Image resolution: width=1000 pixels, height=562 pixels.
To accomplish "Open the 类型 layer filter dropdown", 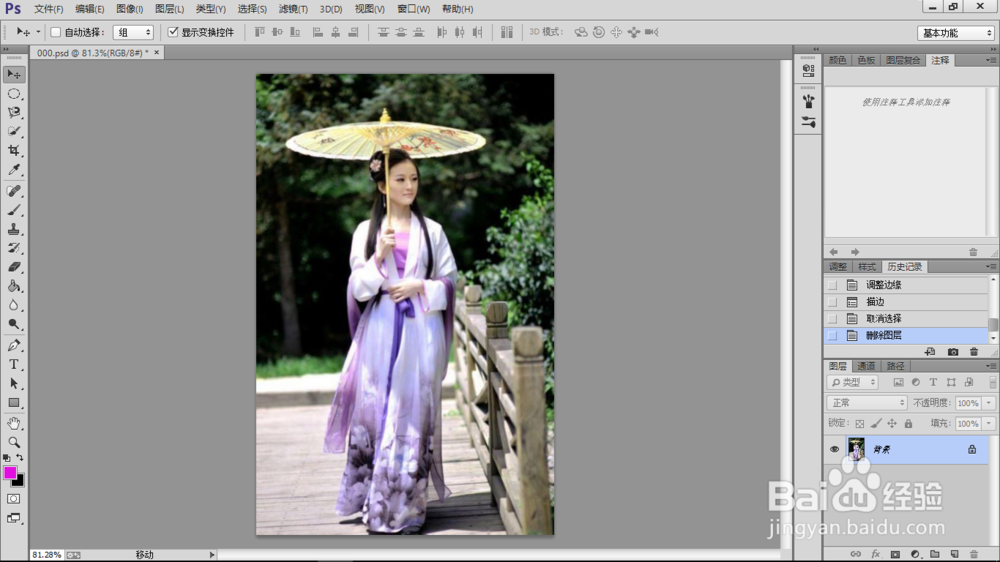I will coord(853,383).
